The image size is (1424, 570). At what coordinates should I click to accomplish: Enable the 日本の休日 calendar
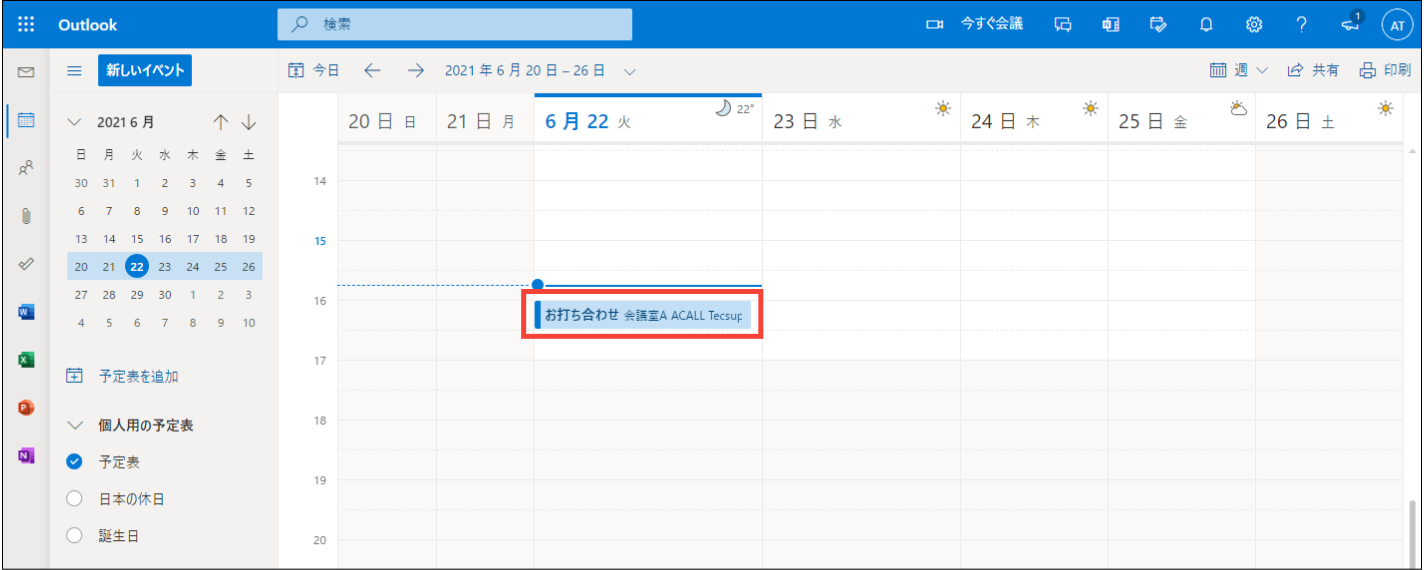point(73,499)
